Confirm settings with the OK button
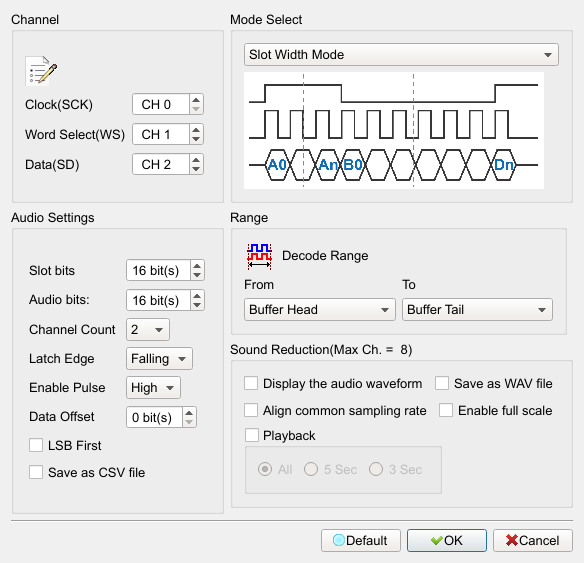 tap(447, 540)
